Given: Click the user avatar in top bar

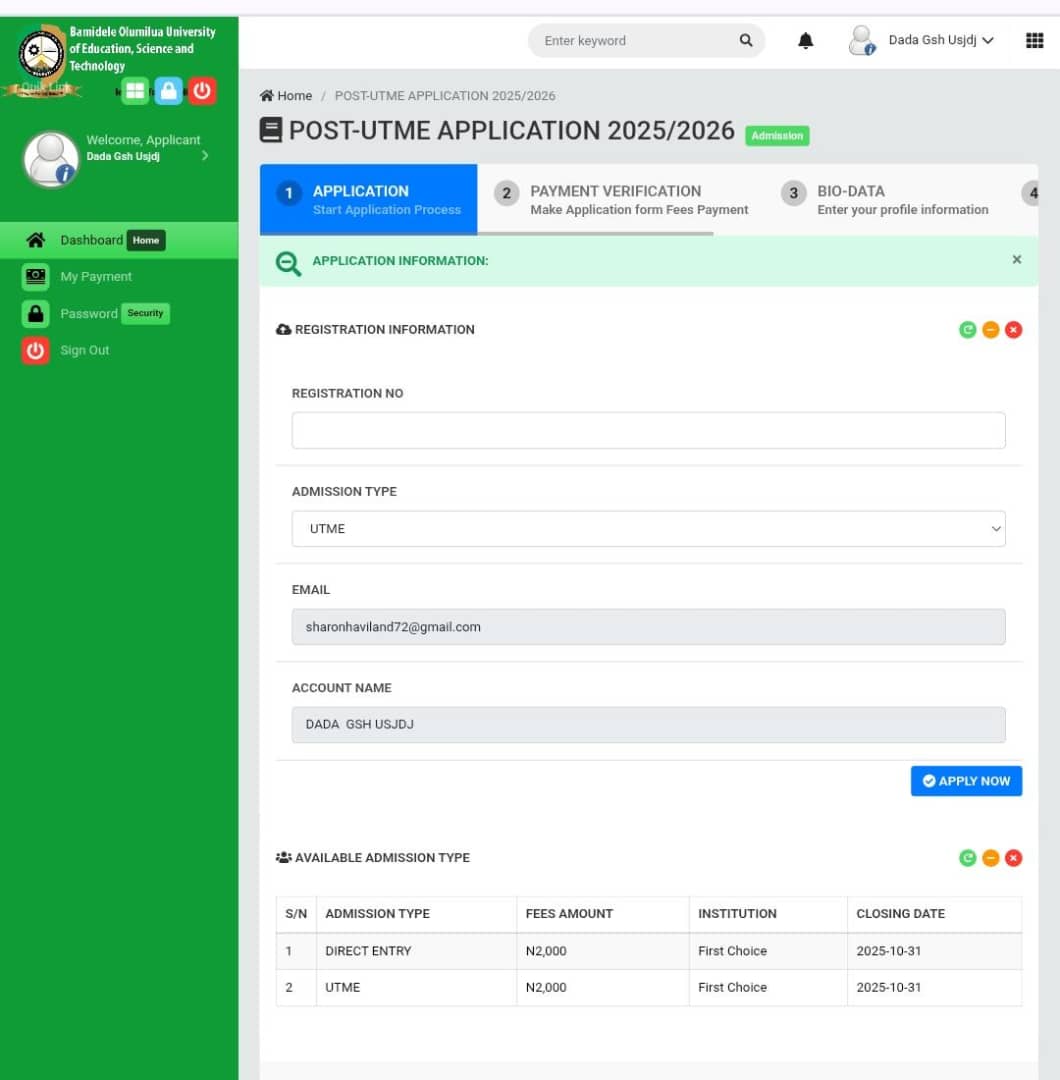Looking at the screenshot, I should [862, 40].
